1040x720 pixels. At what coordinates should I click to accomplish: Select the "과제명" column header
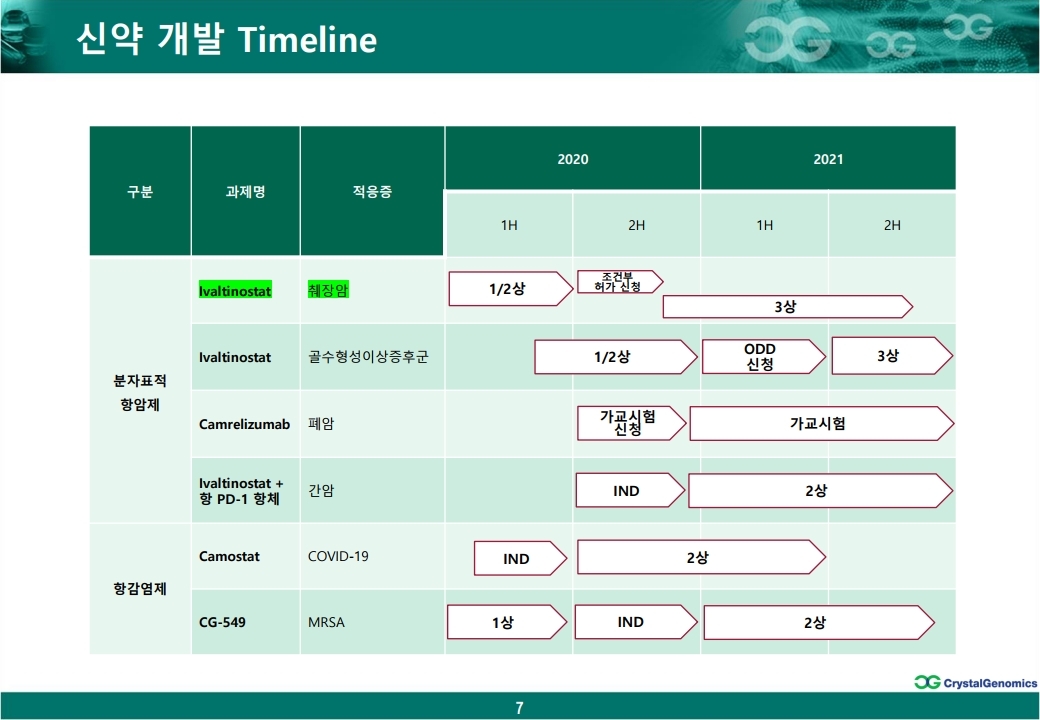point(245,192)
